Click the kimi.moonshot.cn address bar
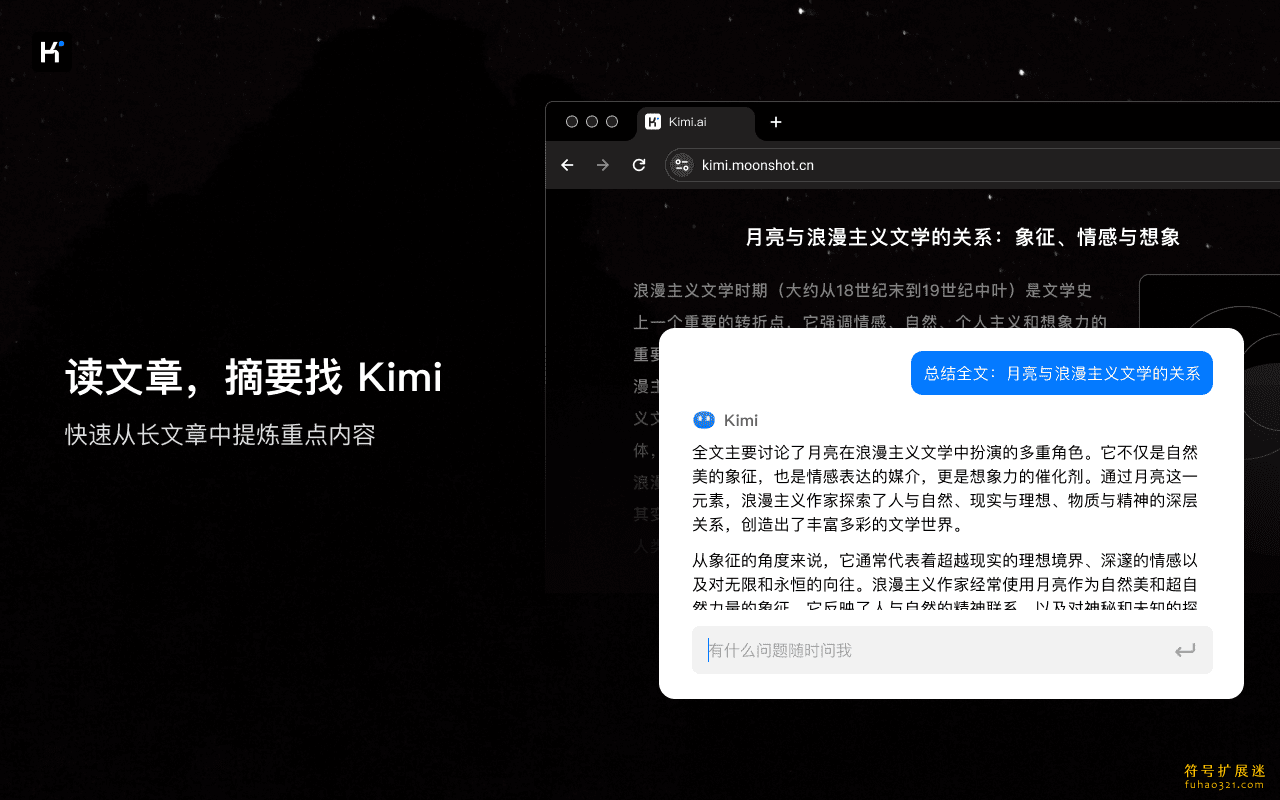The height and width of the screenshot is (800, 1280). (x=972, y=165)
